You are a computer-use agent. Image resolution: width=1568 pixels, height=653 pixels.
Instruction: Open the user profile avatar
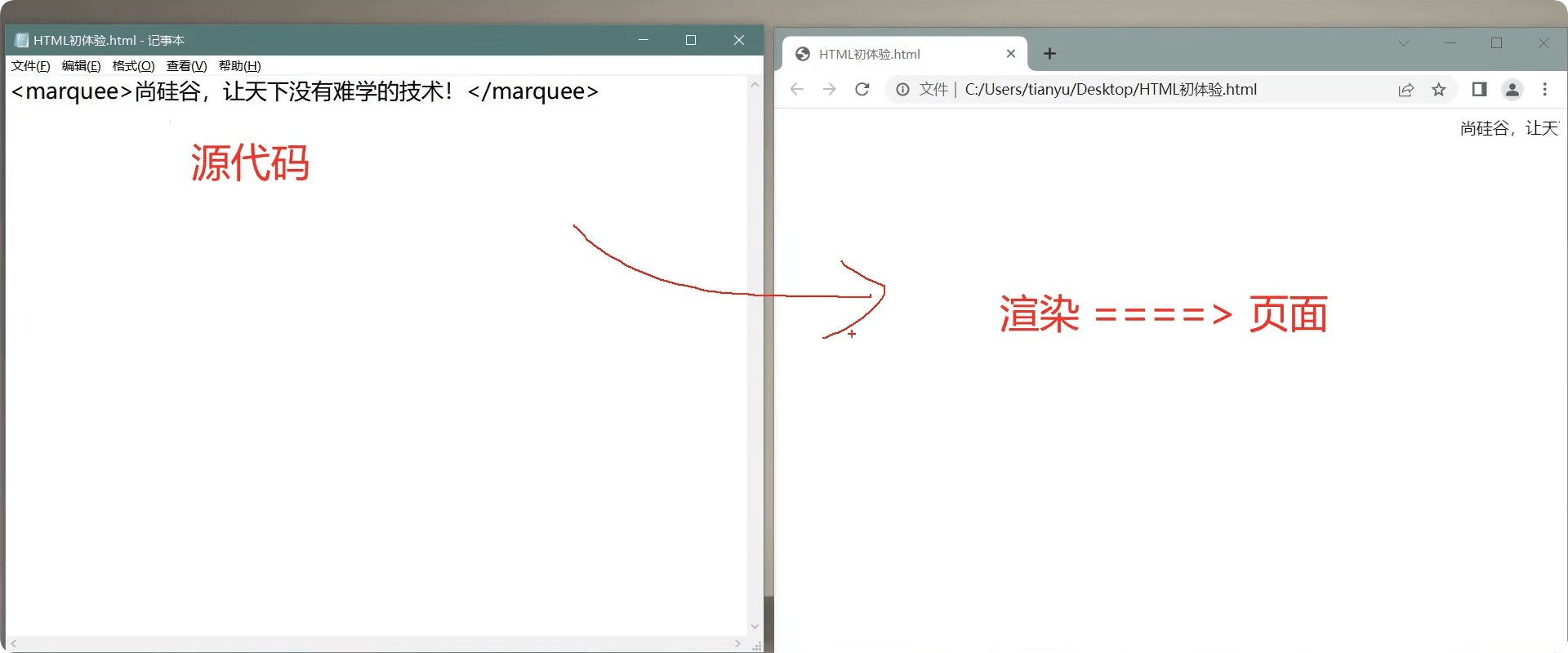coord(1512,90)
